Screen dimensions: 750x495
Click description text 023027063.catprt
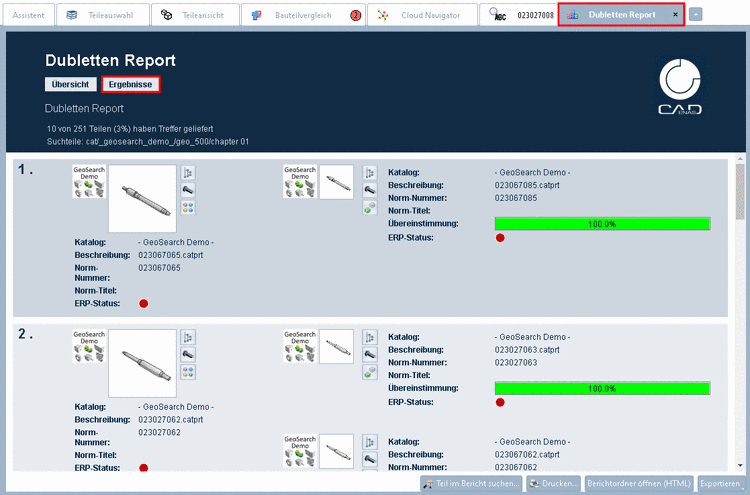[x=527, y=350]
